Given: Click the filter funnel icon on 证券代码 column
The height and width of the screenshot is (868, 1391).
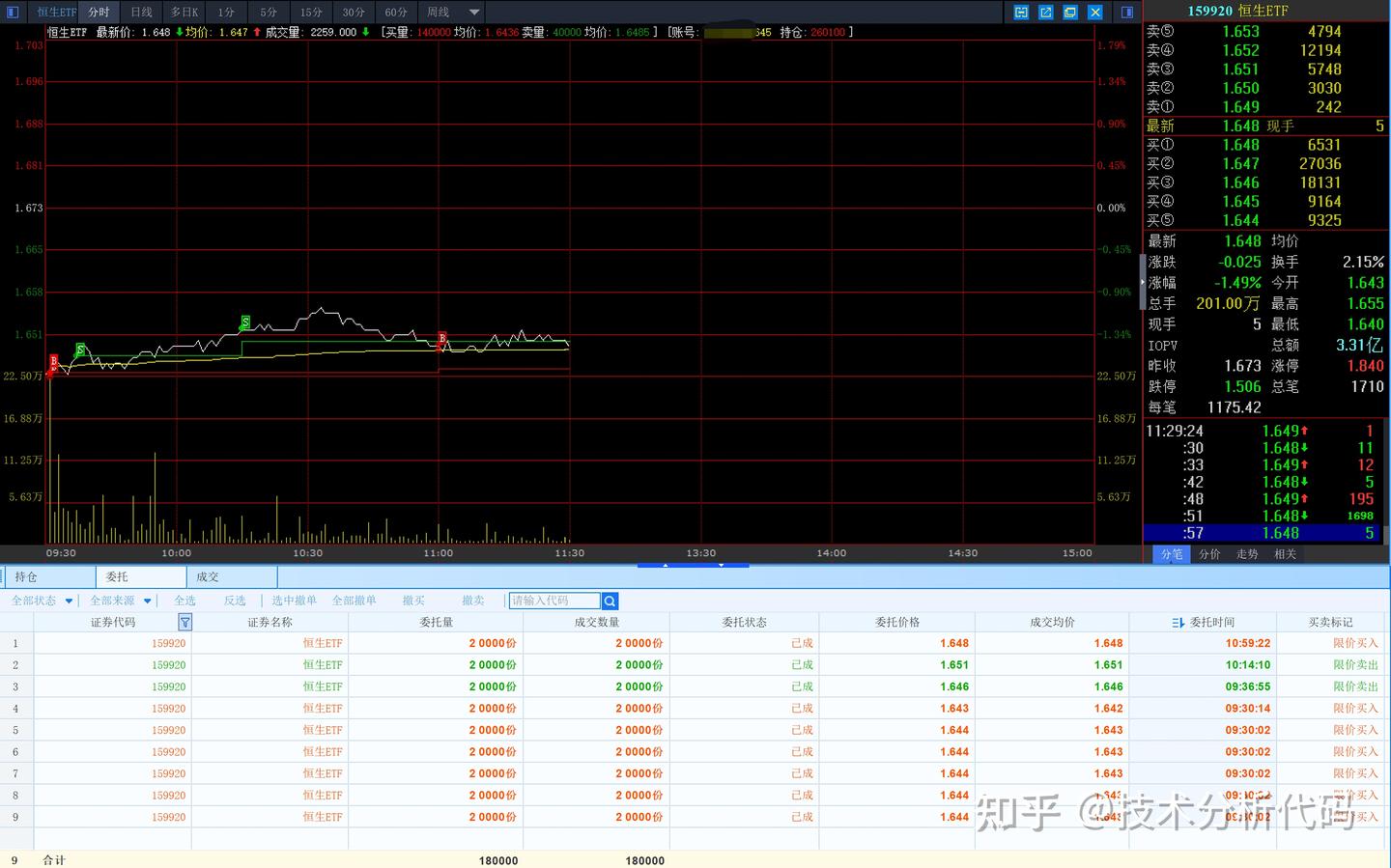Looking at the screenshot, I should pos(185,623).
